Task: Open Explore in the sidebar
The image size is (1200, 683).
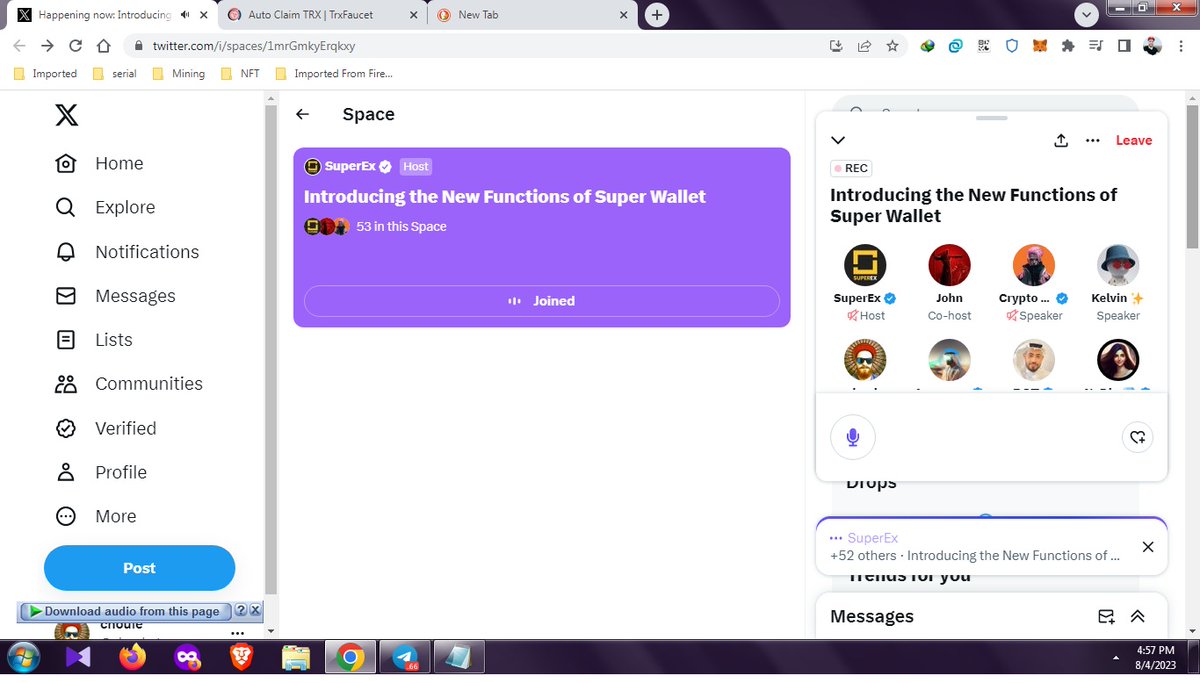Action: click(105, 207)
